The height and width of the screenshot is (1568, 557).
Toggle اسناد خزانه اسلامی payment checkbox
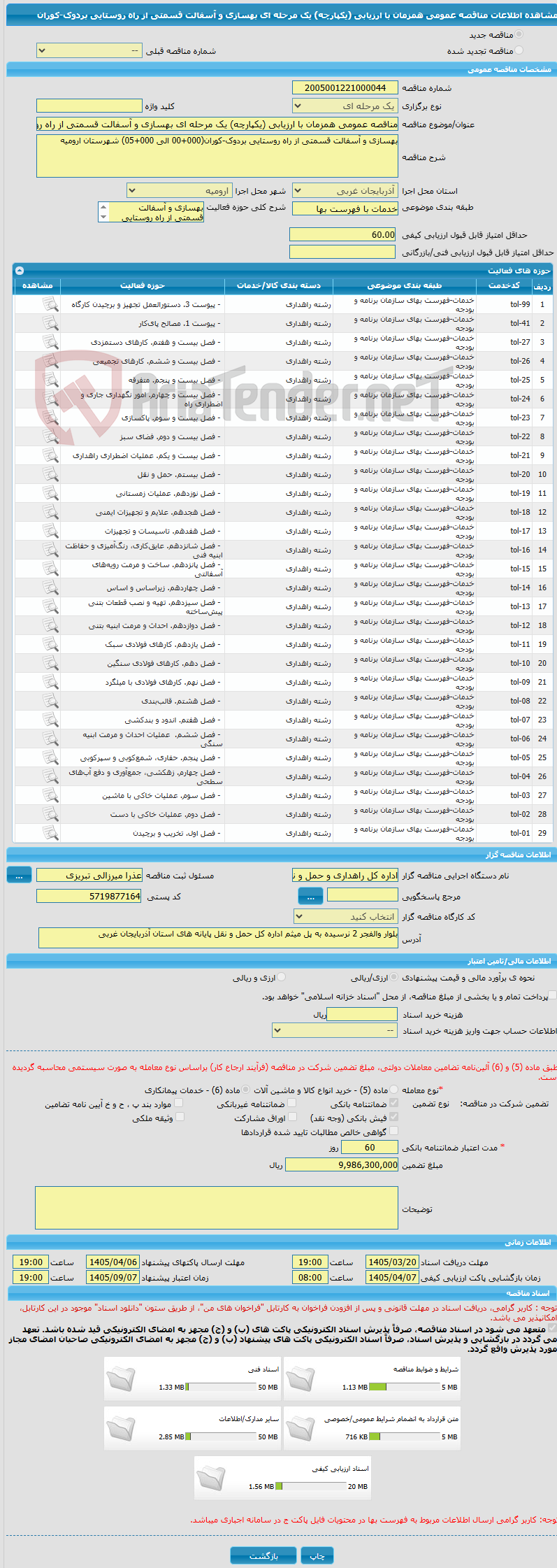(x=553, y=996)
